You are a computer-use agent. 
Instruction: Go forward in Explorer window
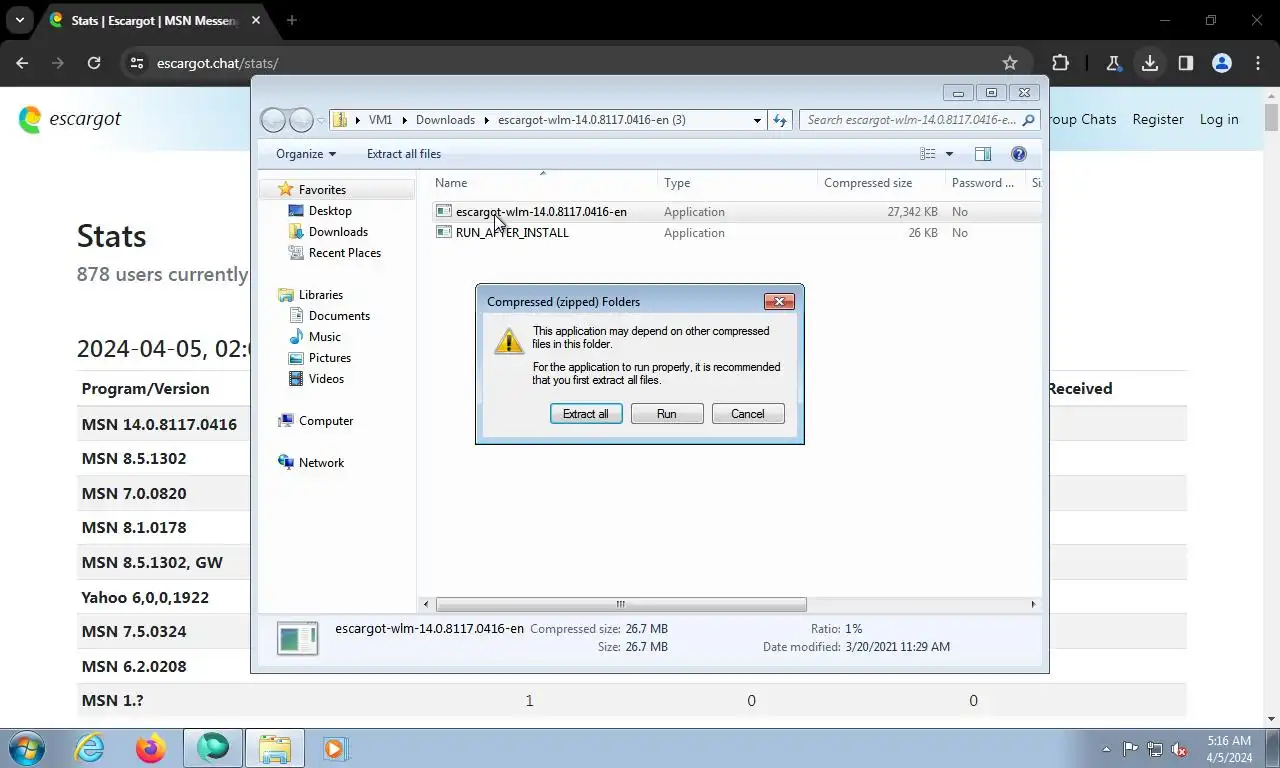[301, 120]
